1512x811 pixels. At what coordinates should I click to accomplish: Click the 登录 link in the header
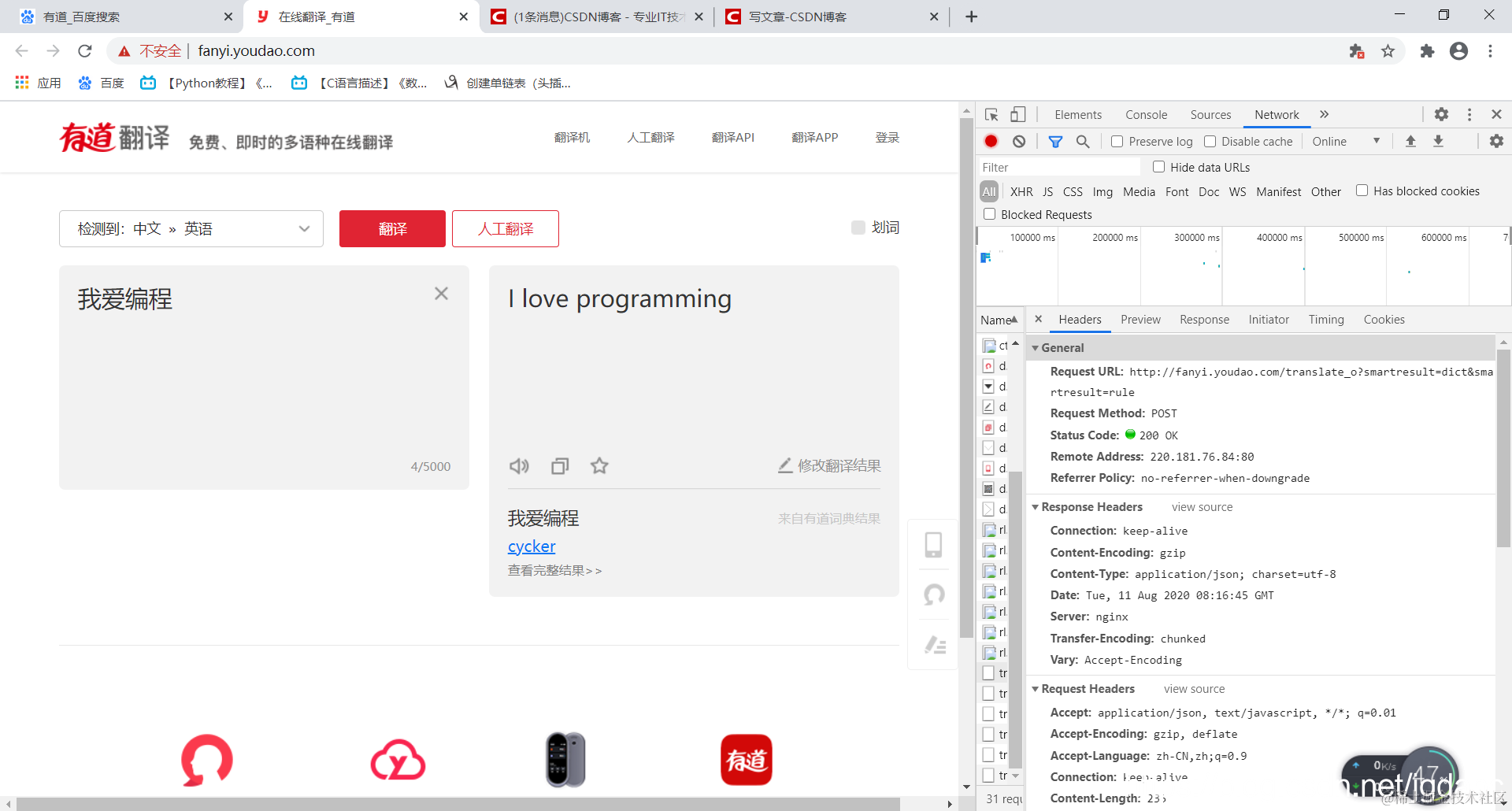tap(888, 138)
